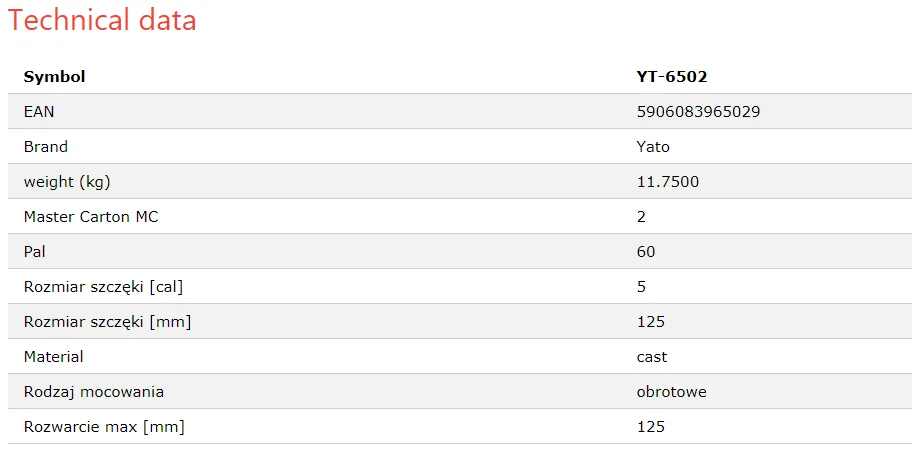Click the obrotowe mounting value
The image size is (912, 464).
pyautogui.click(x=671, y=392)
